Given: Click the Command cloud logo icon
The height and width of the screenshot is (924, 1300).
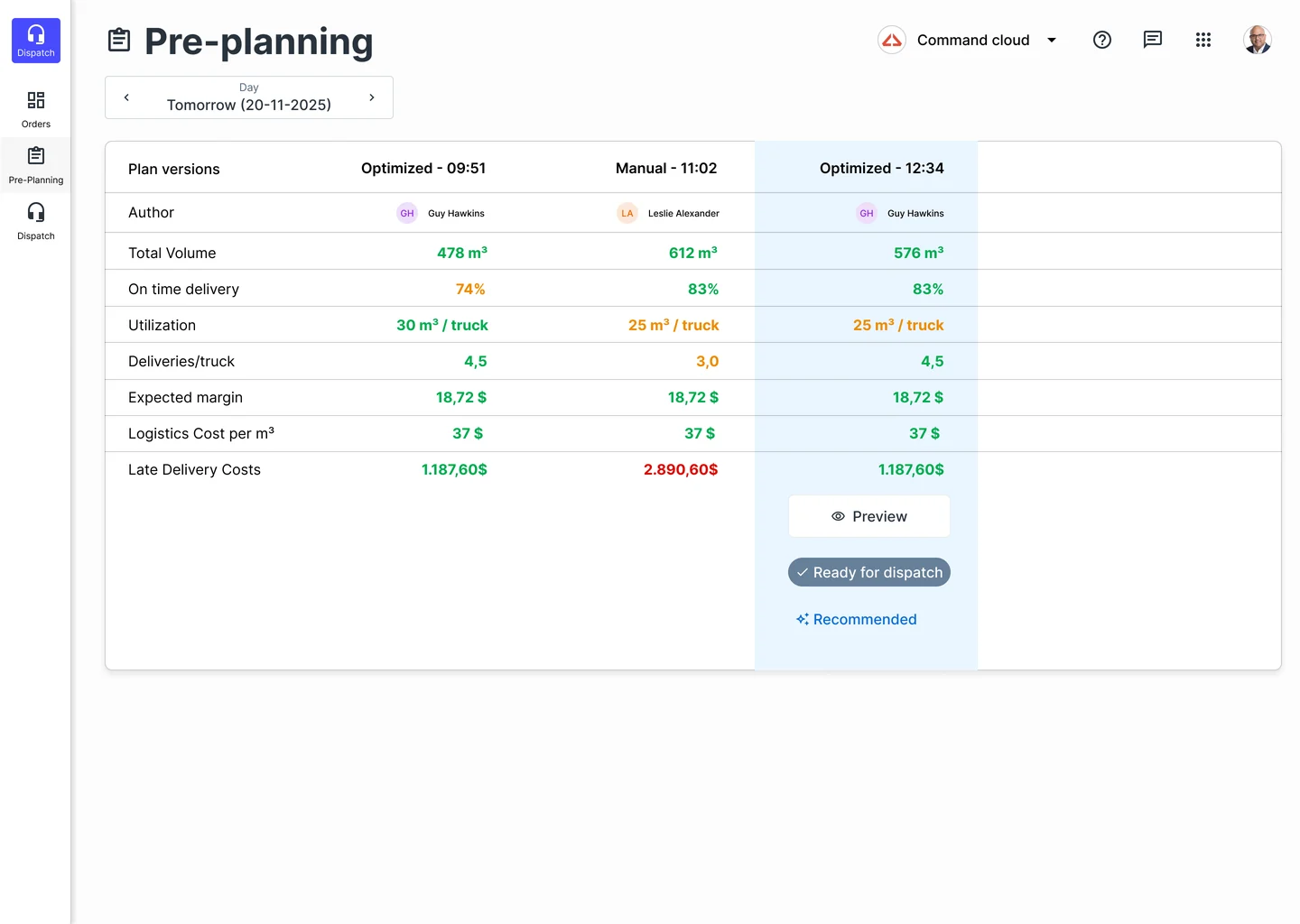Looking at the screenshot, I should coord(892,40).
